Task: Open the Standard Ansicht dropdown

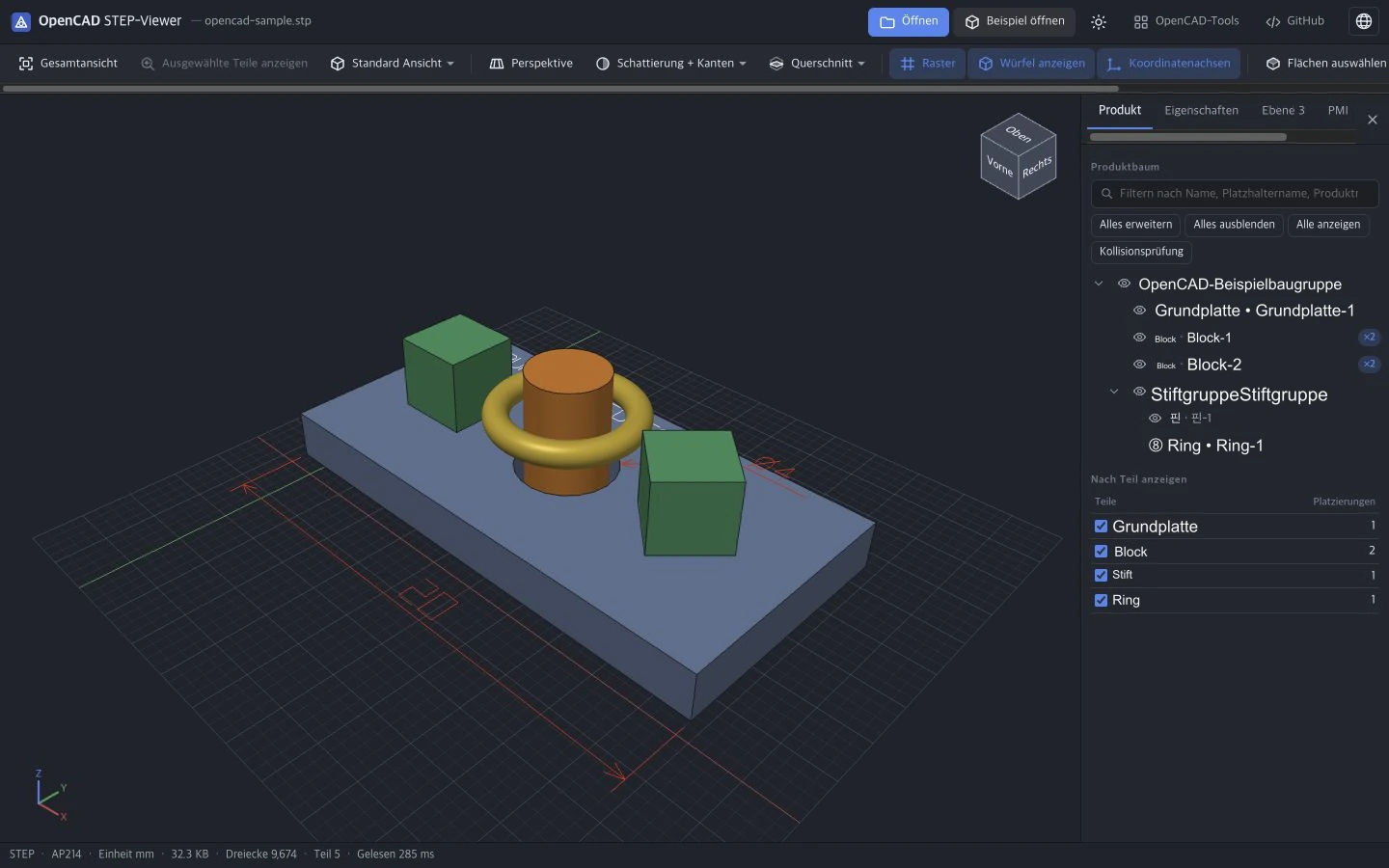Action: 393,64
